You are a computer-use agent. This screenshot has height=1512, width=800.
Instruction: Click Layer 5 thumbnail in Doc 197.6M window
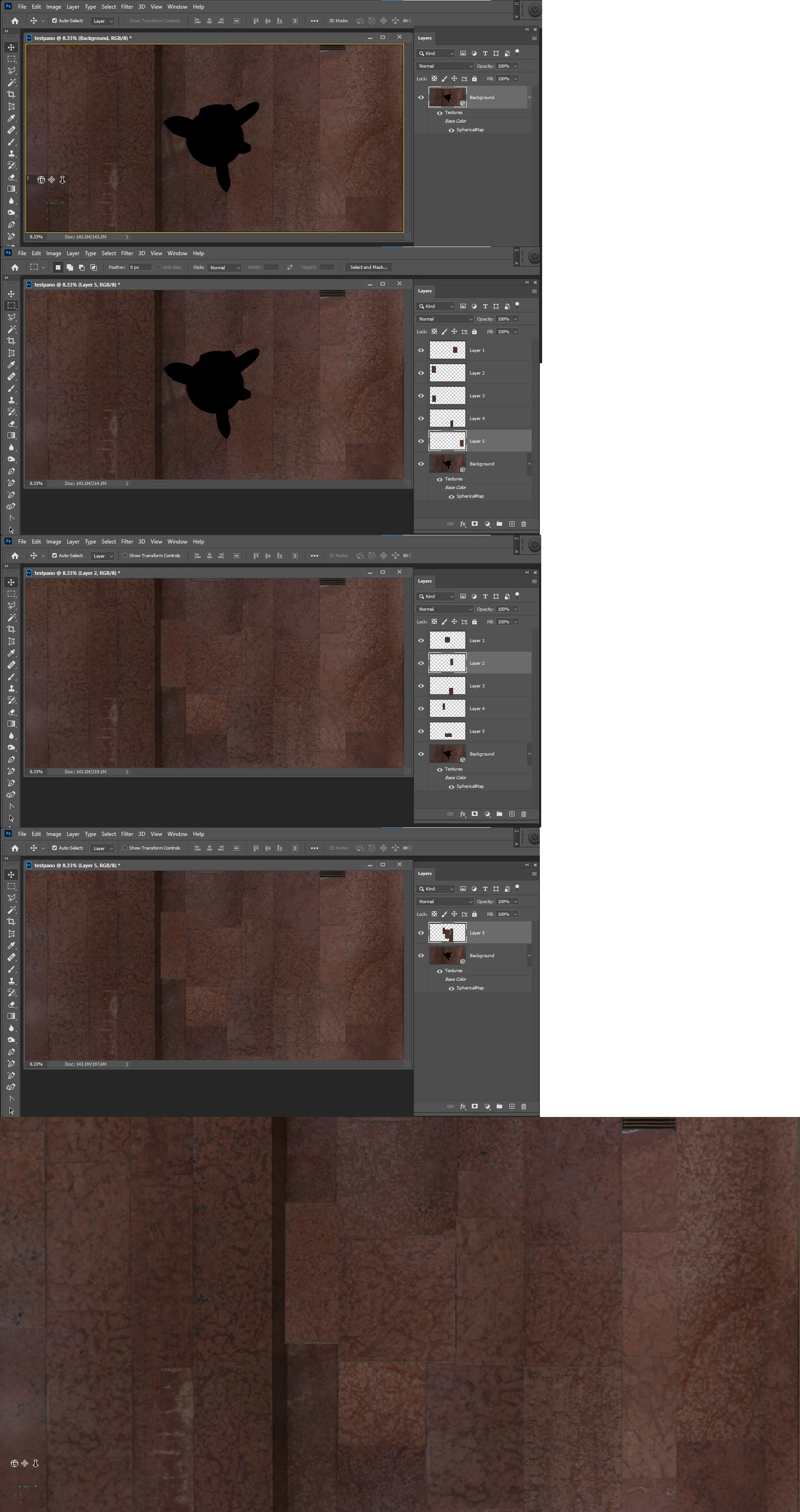click(447, 933)
